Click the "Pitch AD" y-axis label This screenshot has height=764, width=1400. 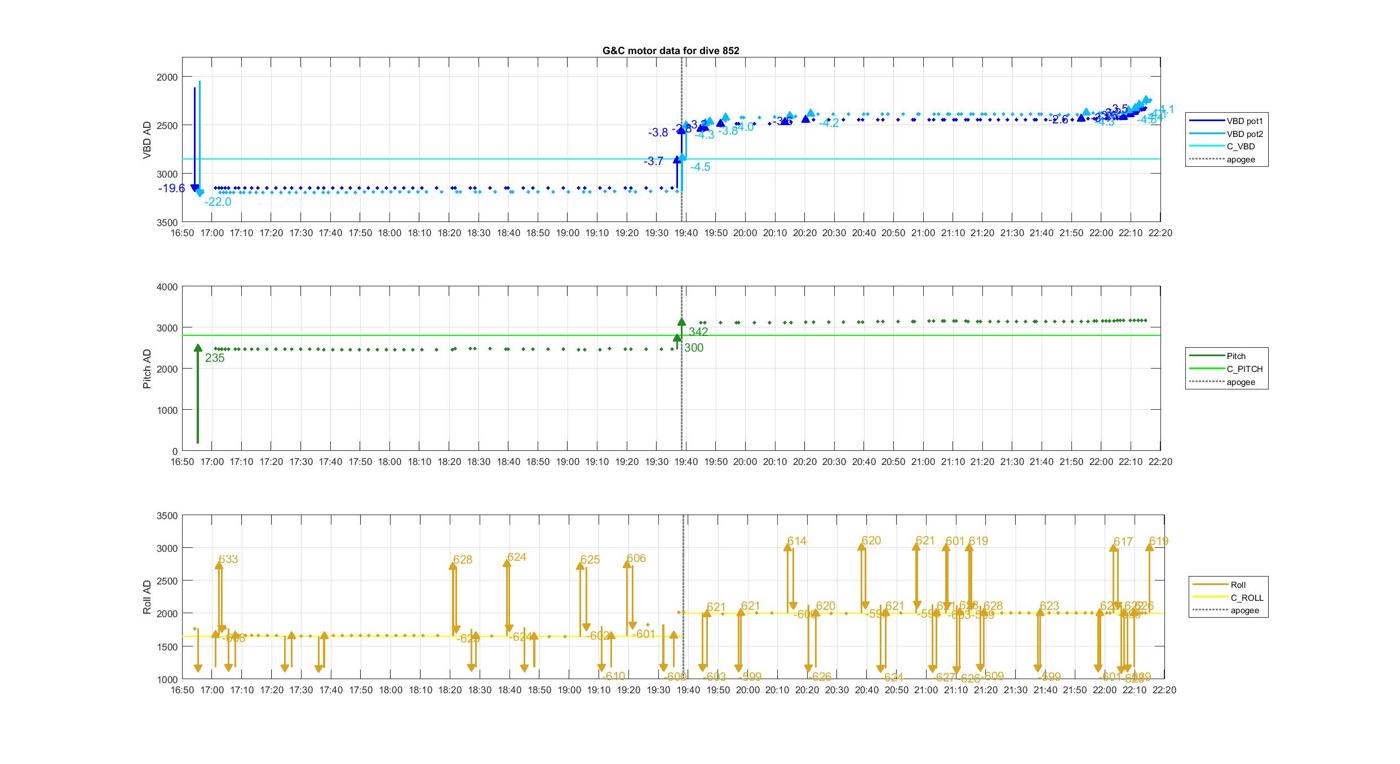(147, 369)
